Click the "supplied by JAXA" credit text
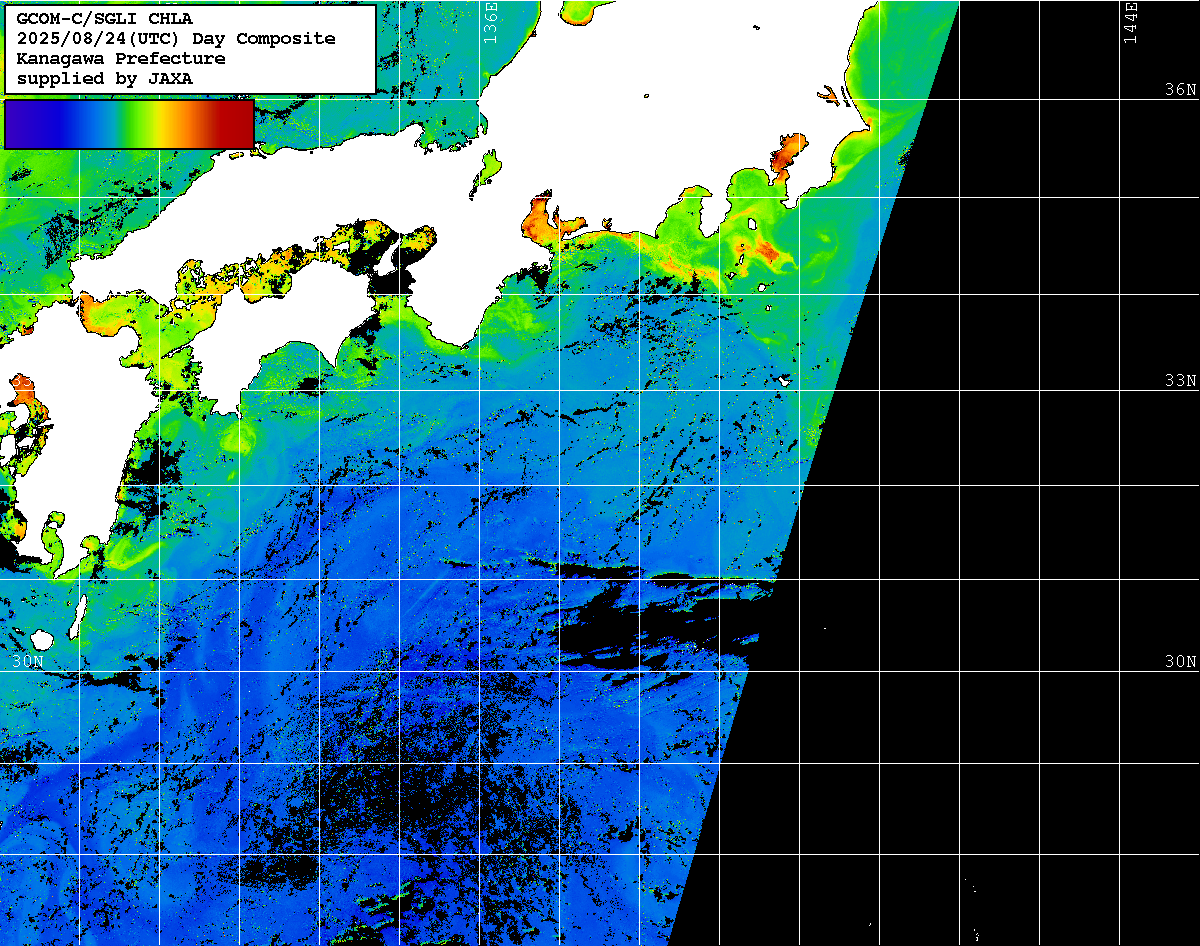1200x946 pixels. [x=105, y=78]
